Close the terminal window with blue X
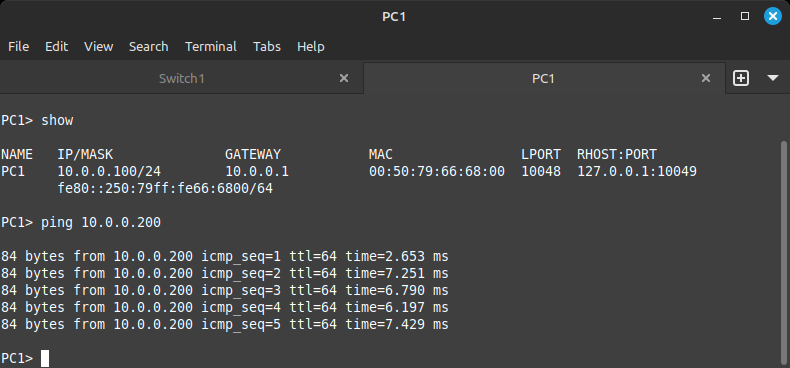The image size is (790, 368). [773, 17]
